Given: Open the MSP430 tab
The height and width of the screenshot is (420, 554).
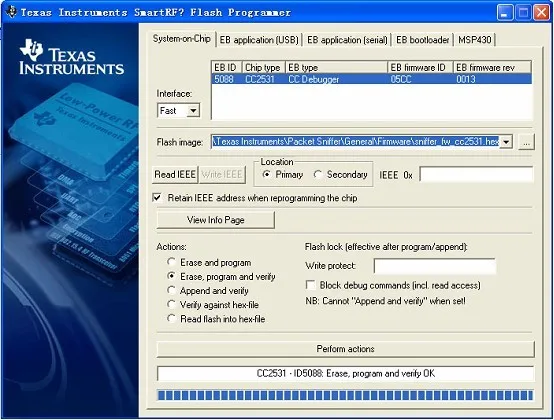Looking at the screenshot, I should point(475,40).
